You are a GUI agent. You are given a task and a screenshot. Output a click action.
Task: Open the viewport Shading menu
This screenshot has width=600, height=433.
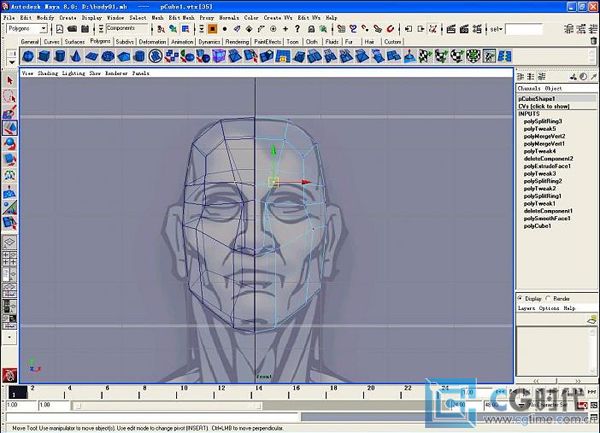[x=47, y=73]
